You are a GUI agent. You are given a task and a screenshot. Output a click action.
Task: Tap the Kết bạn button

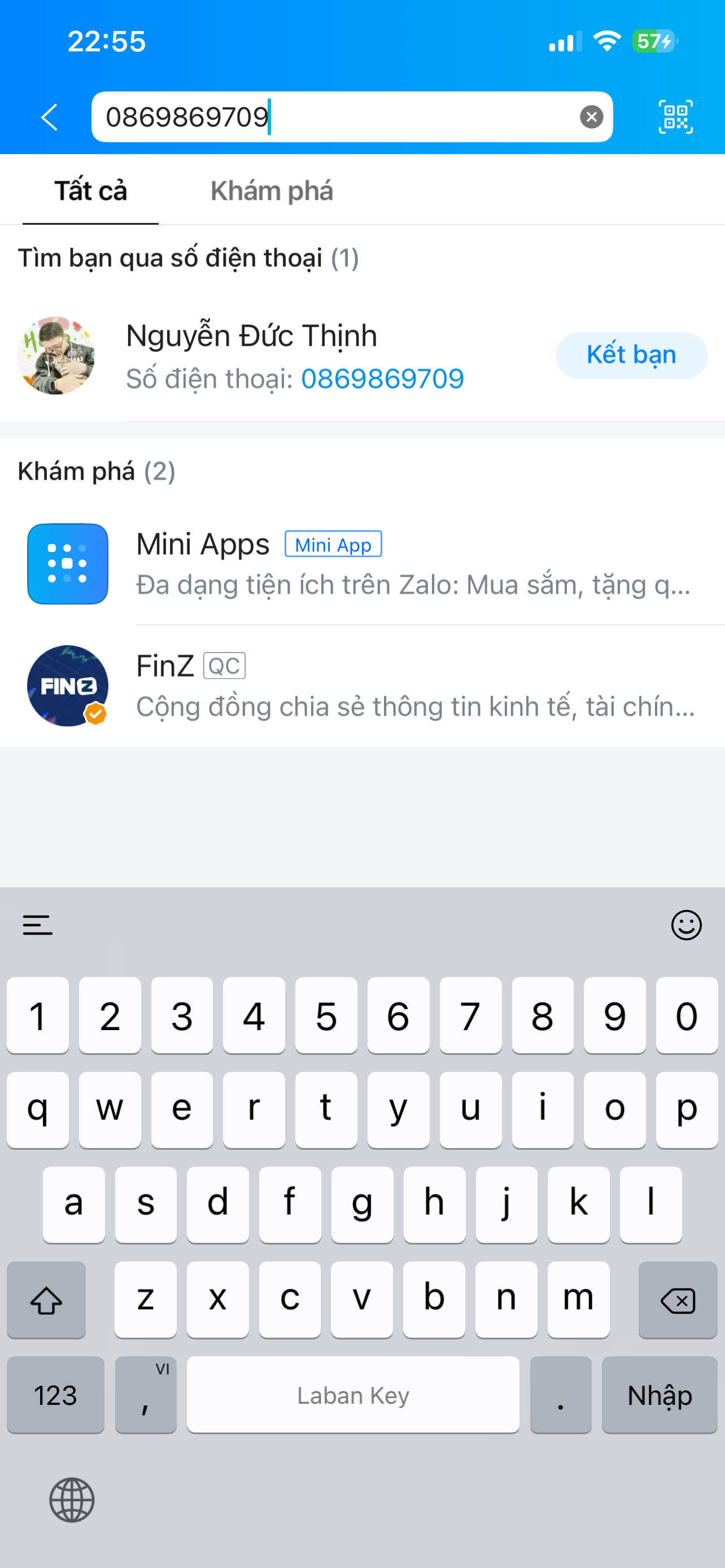tap(631, 356)
